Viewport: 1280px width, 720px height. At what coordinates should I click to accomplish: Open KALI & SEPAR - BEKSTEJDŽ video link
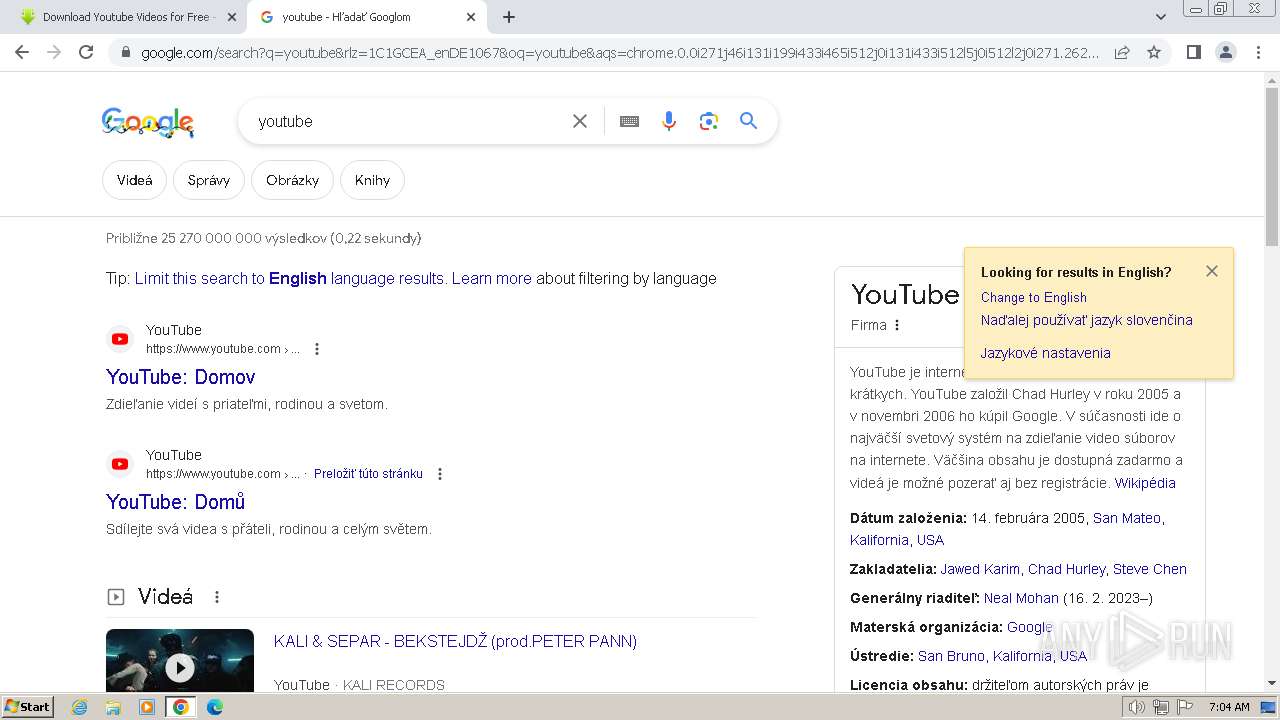(x=455, y=641)
